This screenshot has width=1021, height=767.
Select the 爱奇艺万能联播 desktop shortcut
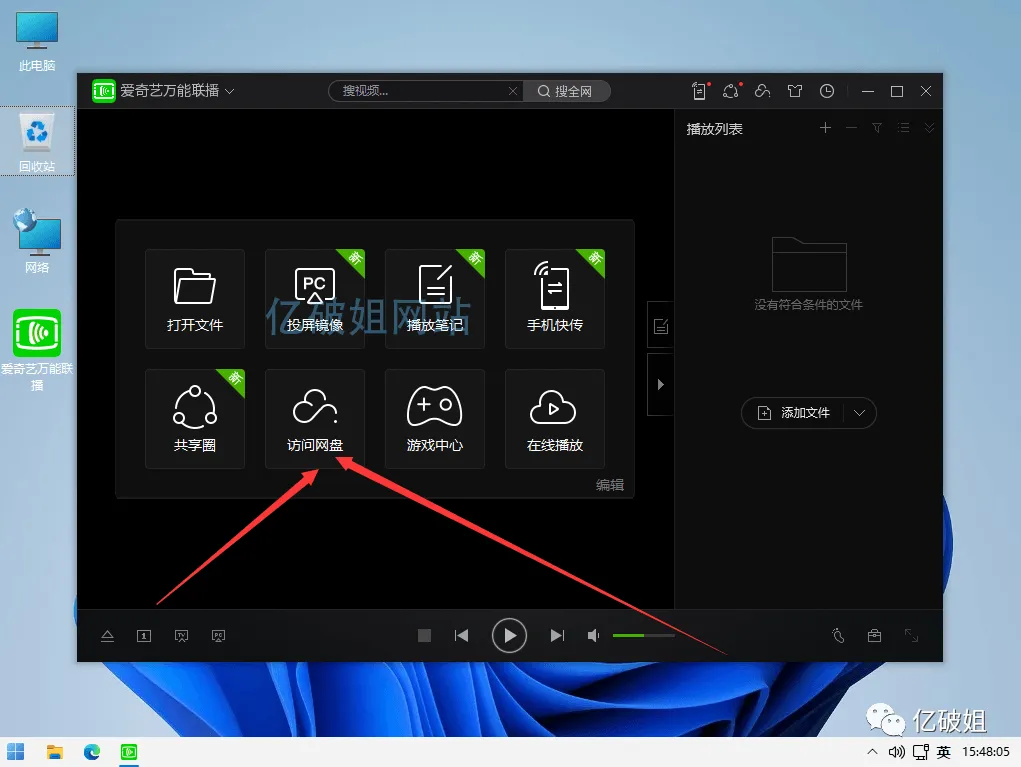(x=37, y=350)
